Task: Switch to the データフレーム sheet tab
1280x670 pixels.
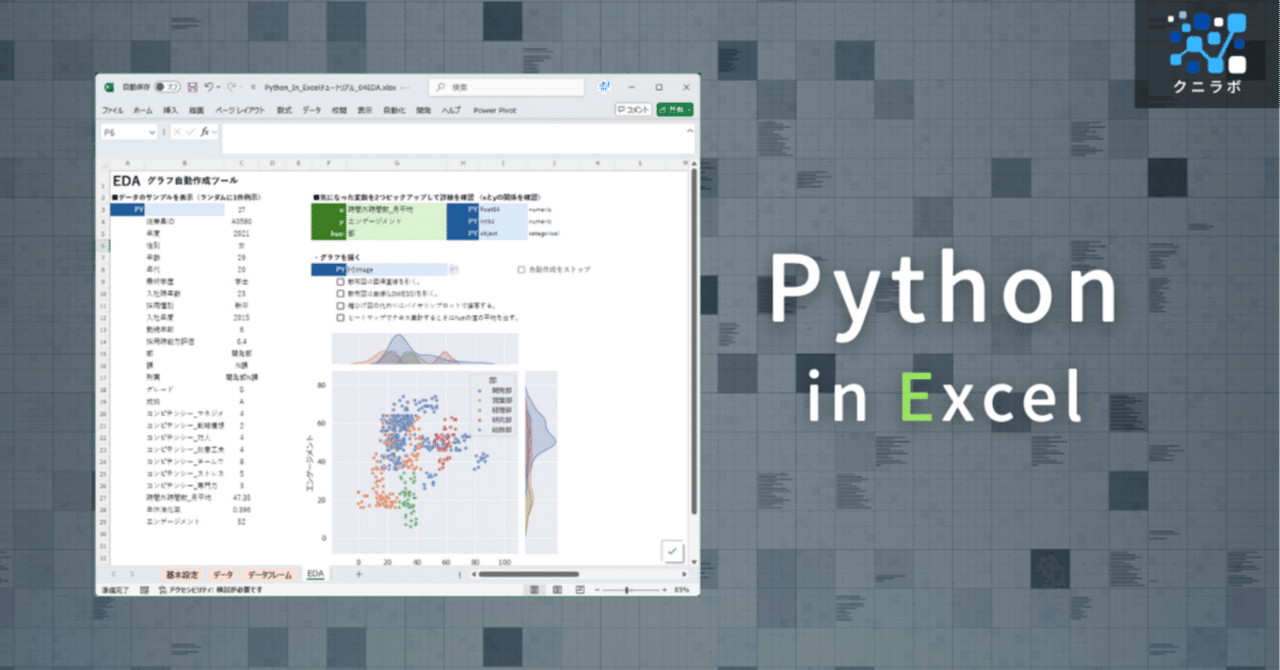Action: [x=268, y=574]
